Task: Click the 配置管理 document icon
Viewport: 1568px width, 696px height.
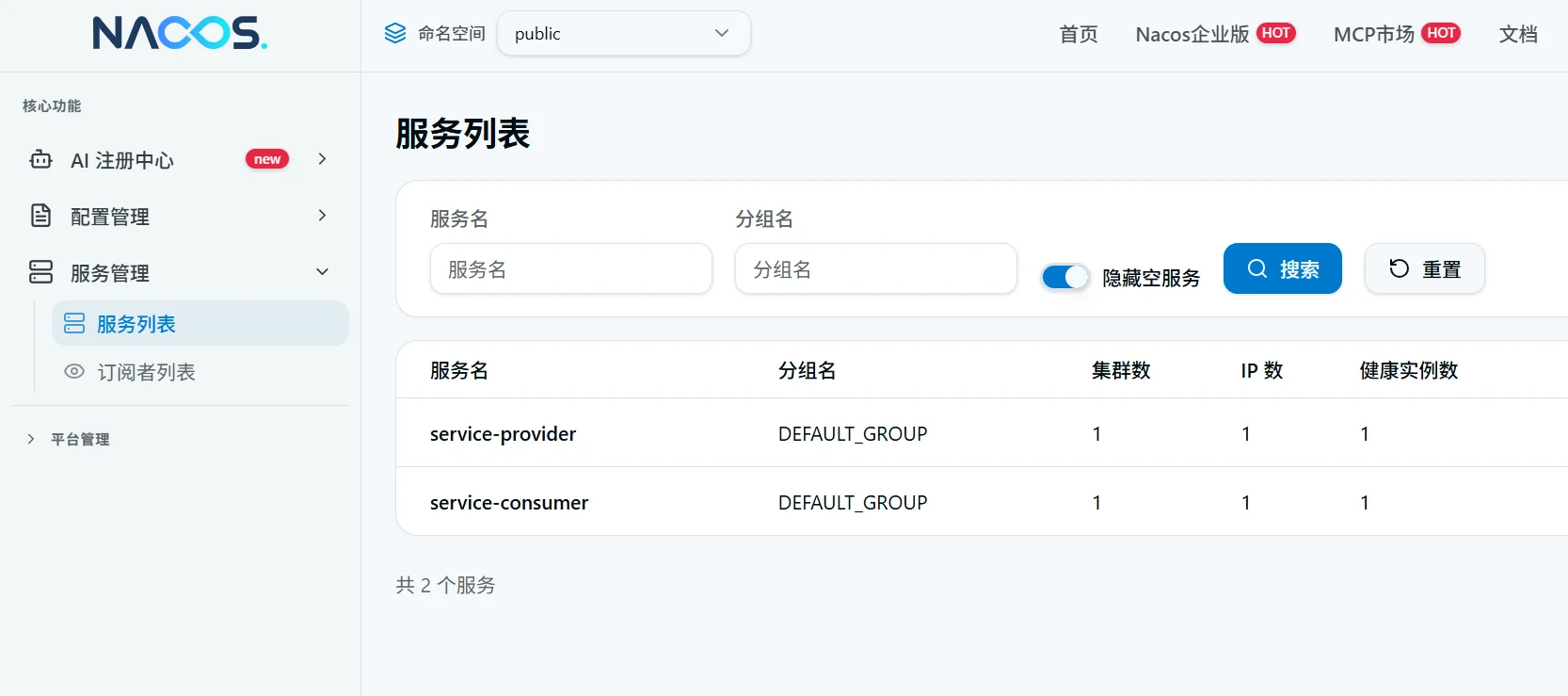Action: 40,216
